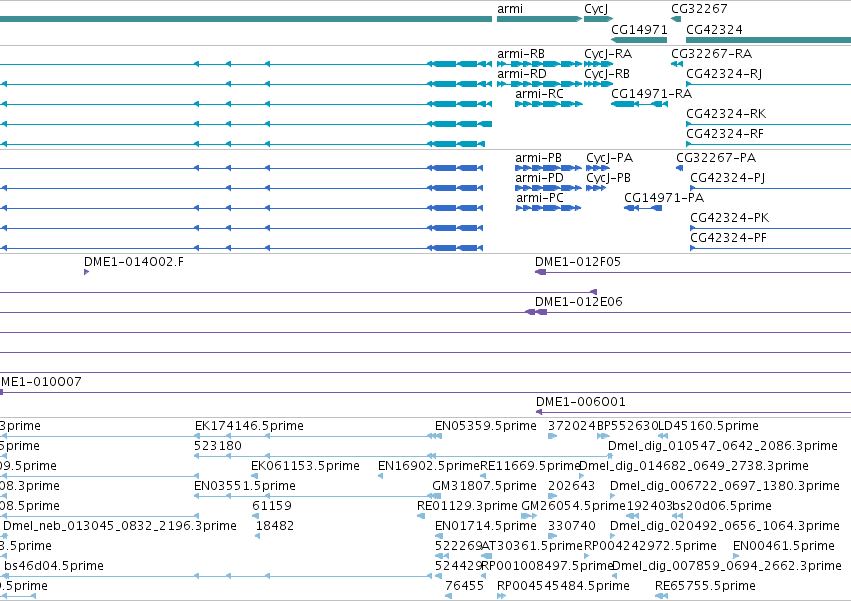Click the CG32267-PA protein label
This screenshot has height=601, width=851.
pos(716,158)
